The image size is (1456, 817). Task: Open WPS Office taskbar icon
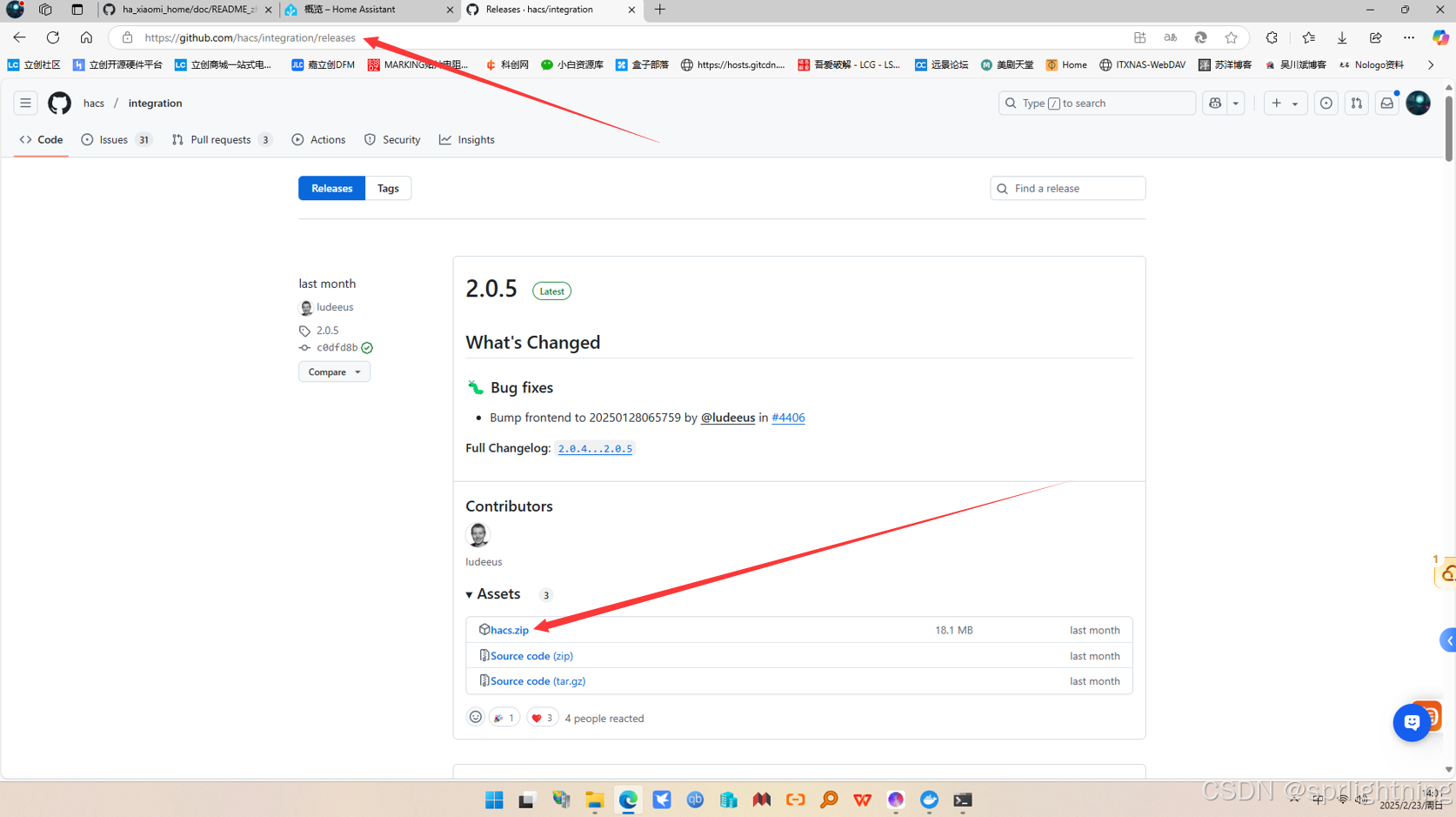[x=862, y=800]
